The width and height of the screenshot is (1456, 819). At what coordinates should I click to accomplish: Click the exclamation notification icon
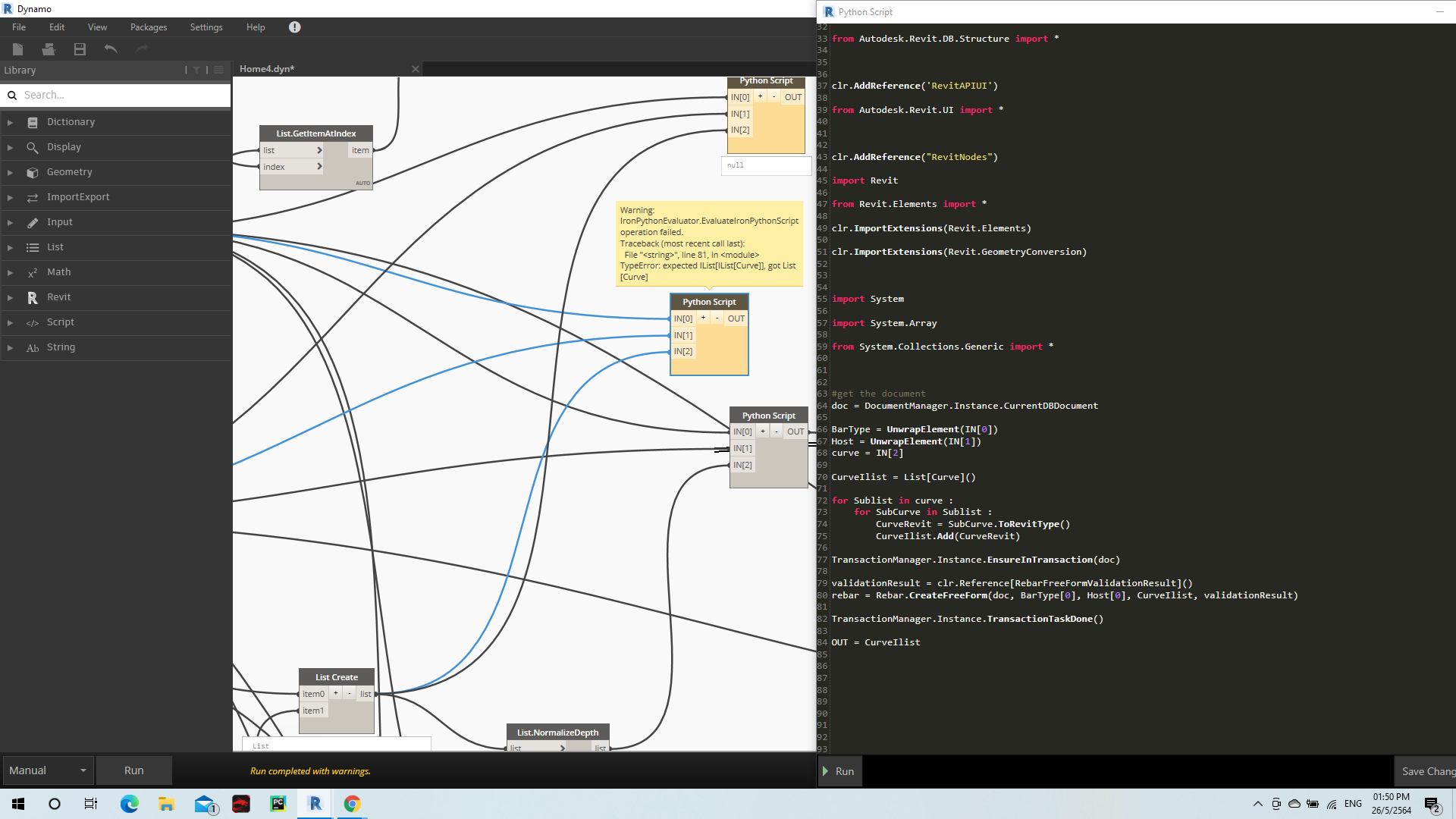click(295, 27)
